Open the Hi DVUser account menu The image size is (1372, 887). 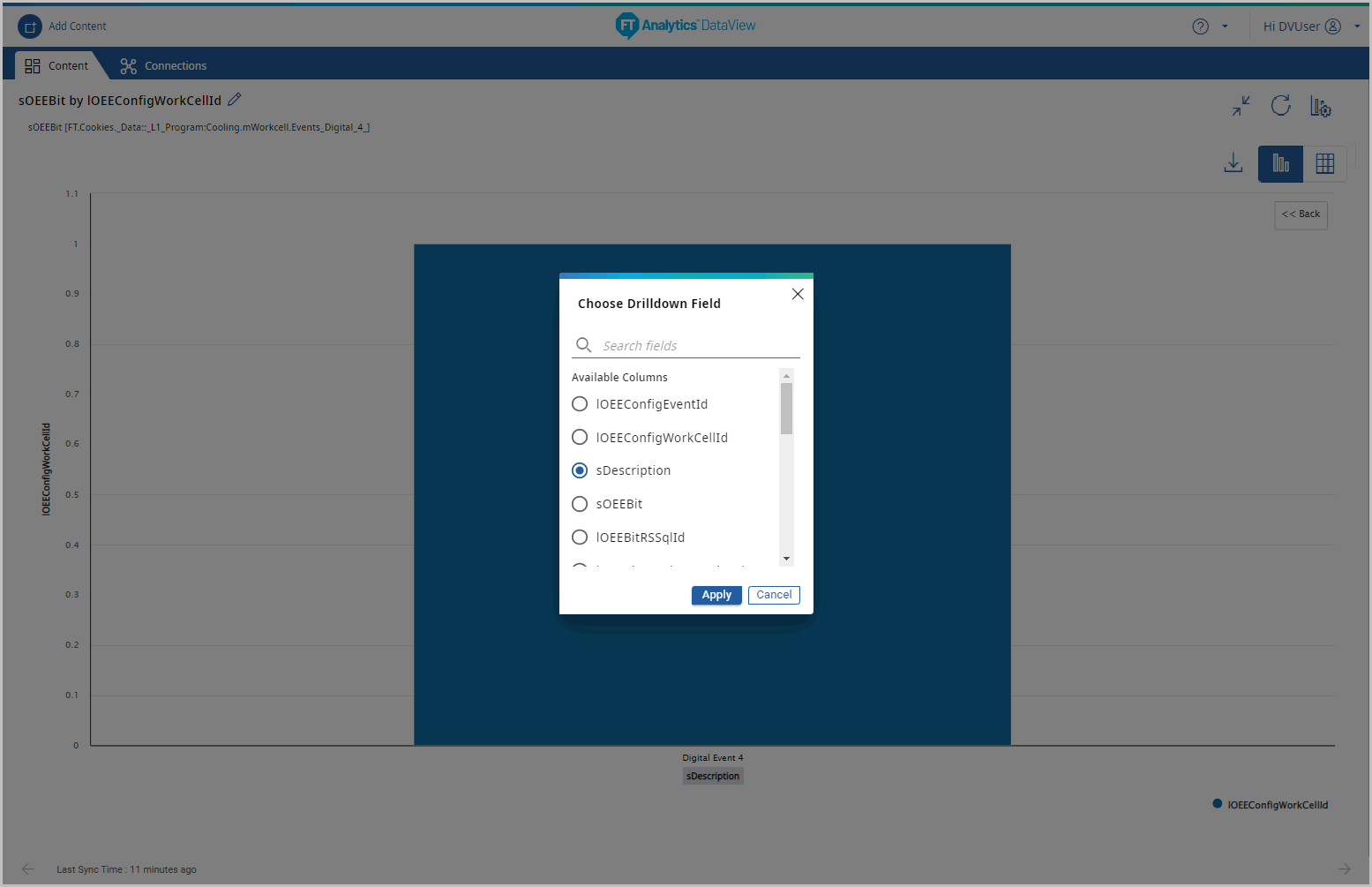click(1302, 26)
